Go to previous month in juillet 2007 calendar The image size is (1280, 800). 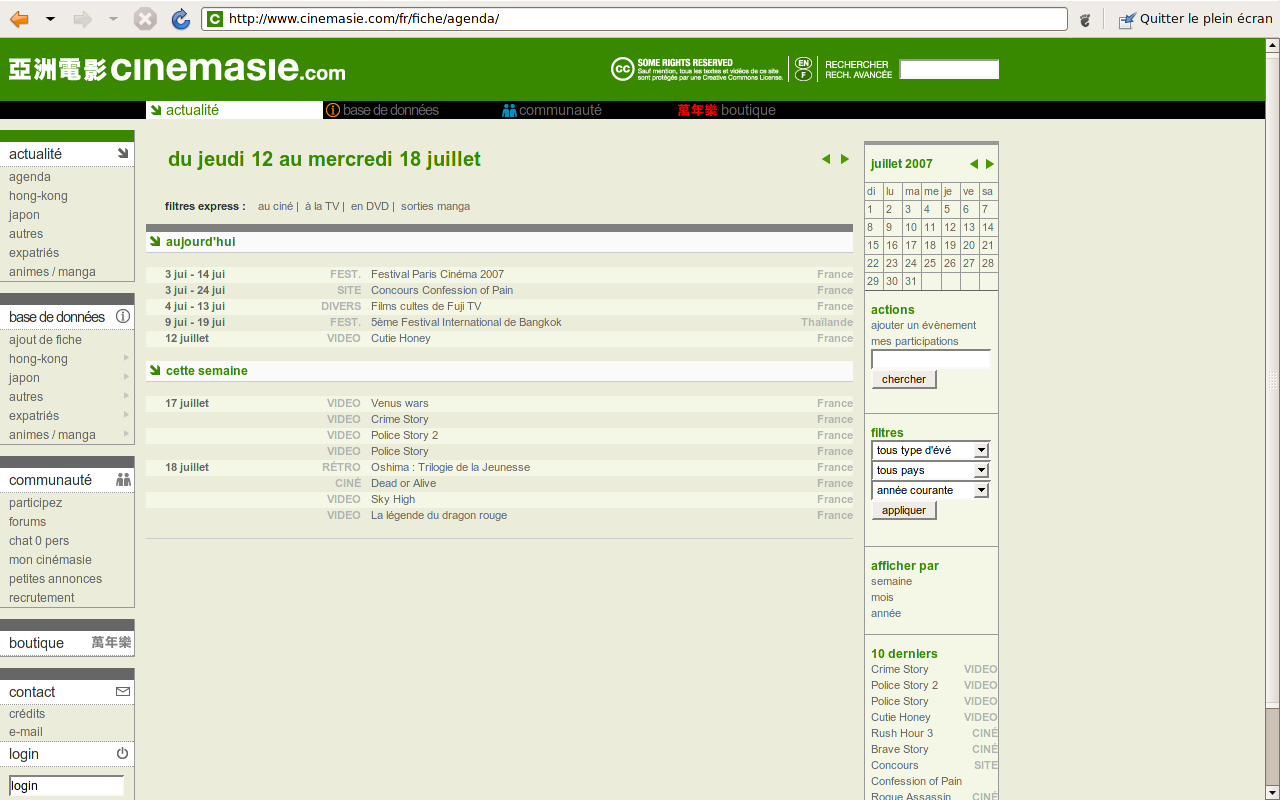tap(973, 164)
